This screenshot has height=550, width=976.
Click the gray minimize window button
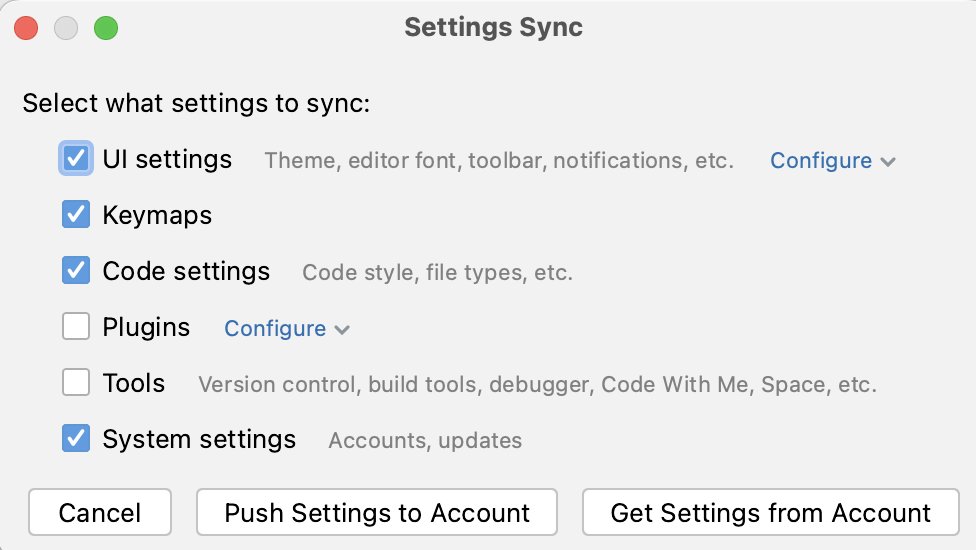(66, 28)
